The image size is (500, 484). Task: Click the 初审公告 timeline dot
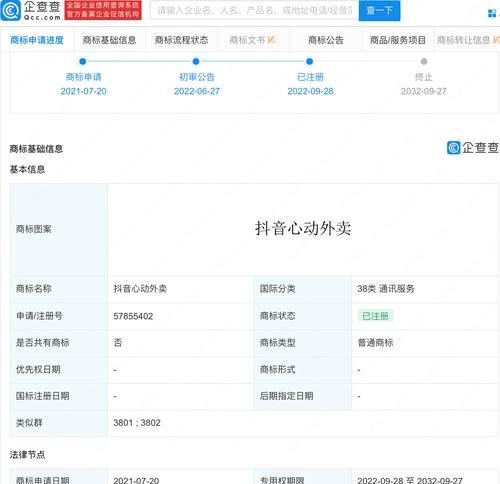pos(196,61)
